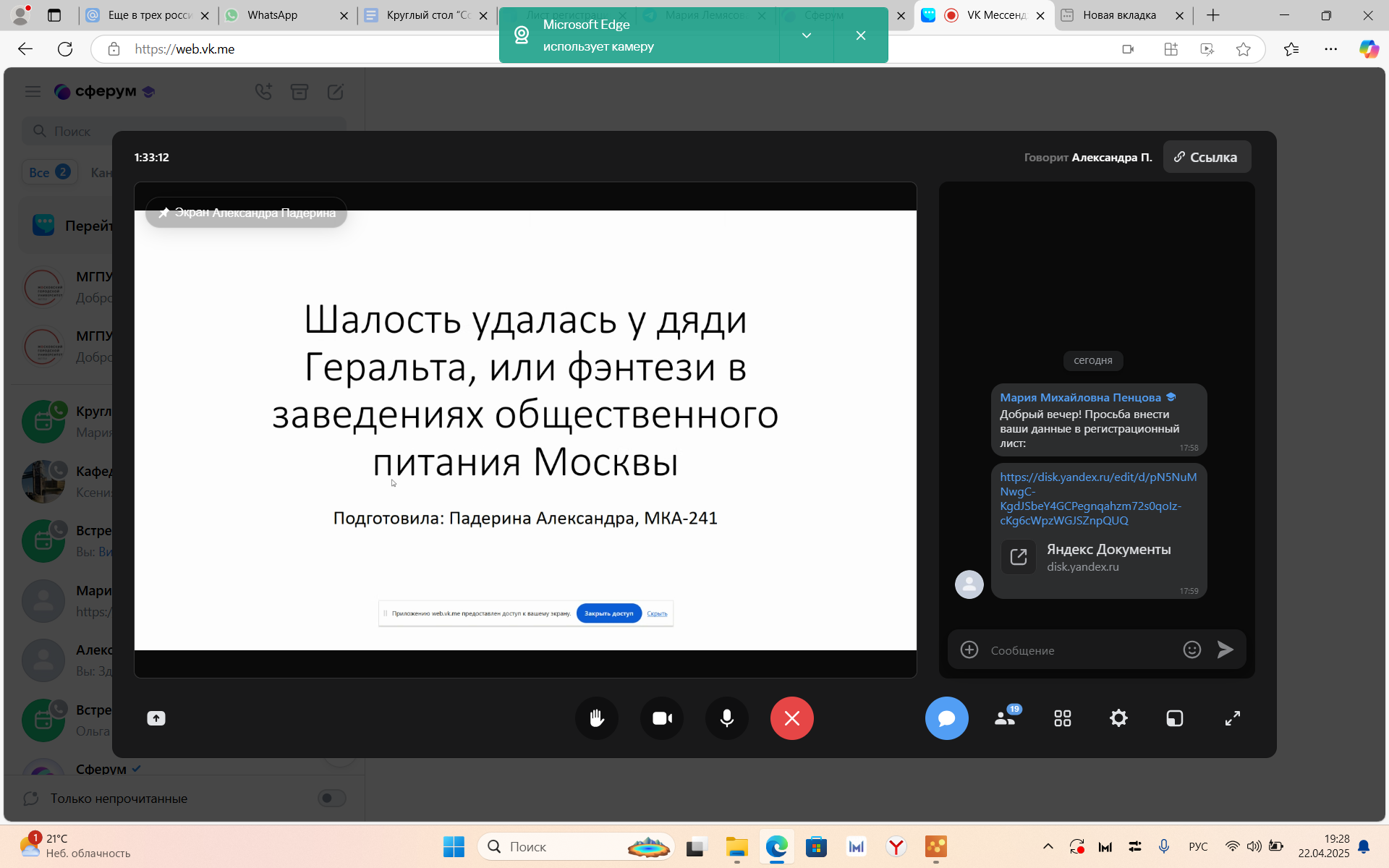Image resolution: width=1389 pixels, height=868 pixels.
Task: Open the call settings gear
Action: [x=1118, y=718]
